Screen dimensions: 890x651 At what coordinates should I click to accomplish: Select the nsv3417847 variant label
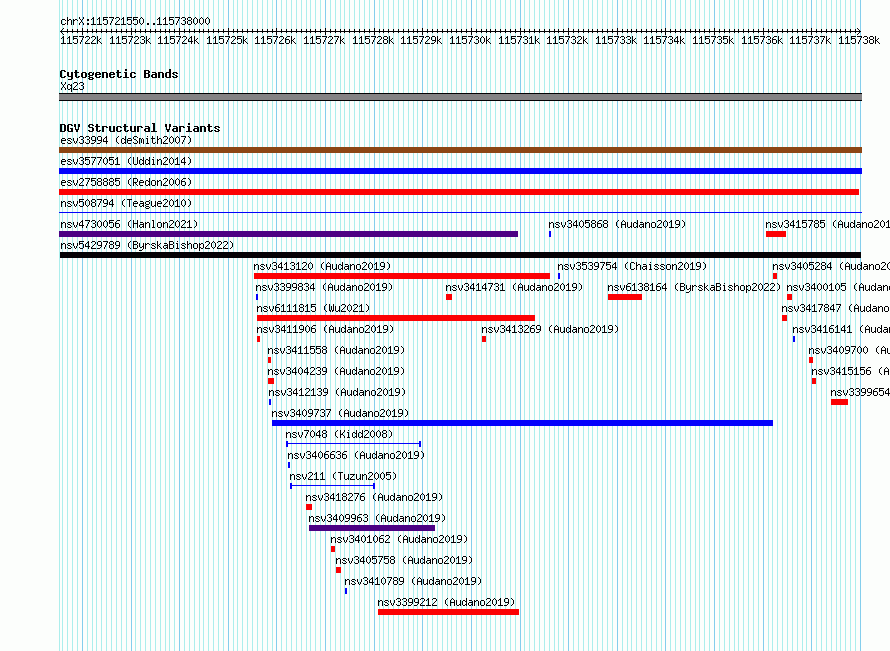836,308
